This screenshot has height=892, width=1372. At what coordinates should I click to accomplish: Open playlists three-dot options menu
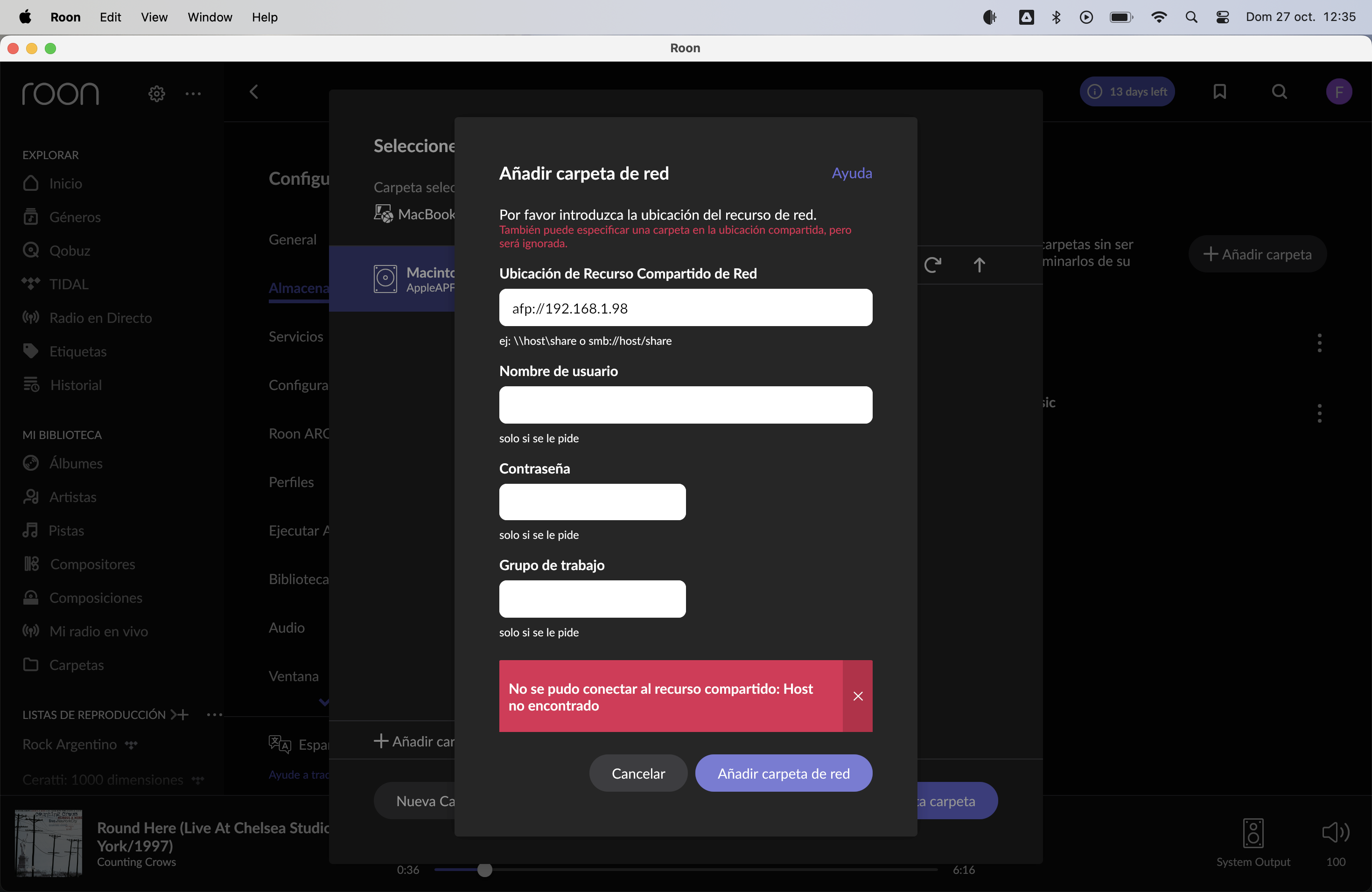point(215,715)
